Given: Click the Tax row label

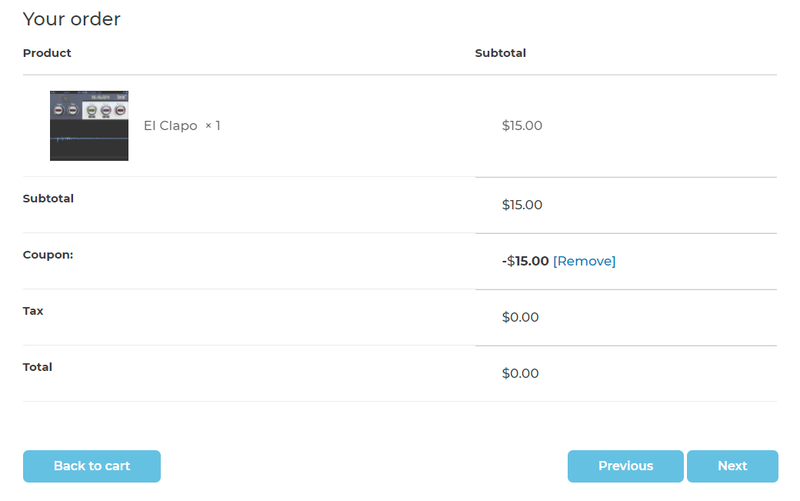Looking at the screenshot, I should (33, 310).
